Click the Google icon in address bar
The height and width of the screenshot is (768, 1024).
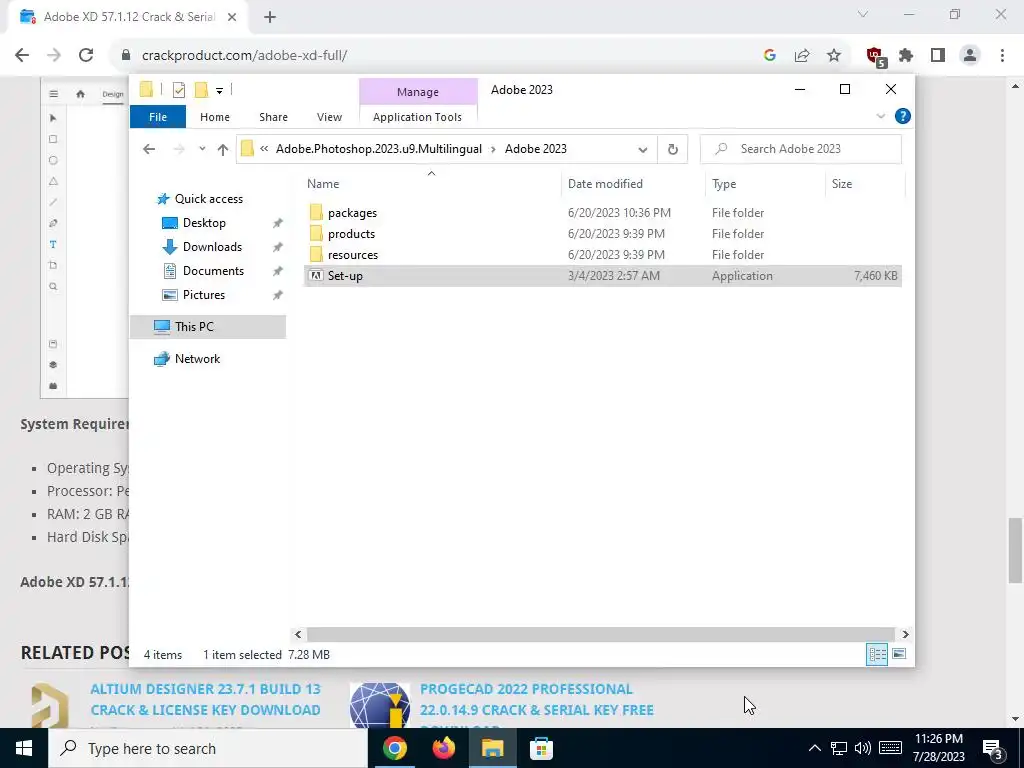coord(770,56)
